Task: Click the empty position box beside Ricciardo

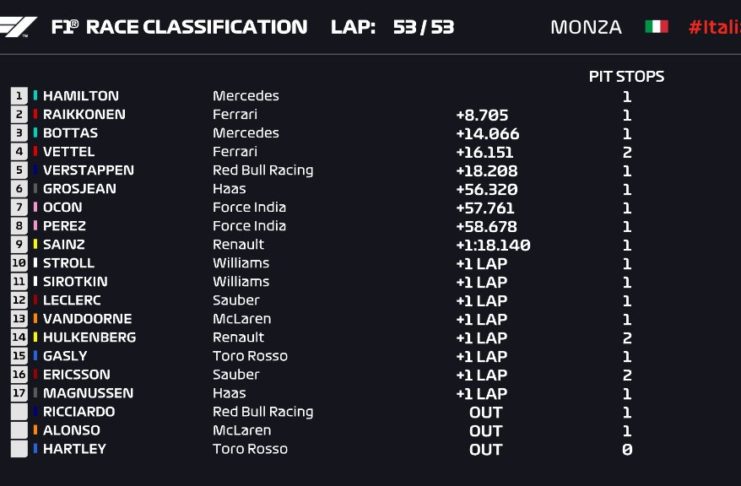Action: (x=19, y=412)
